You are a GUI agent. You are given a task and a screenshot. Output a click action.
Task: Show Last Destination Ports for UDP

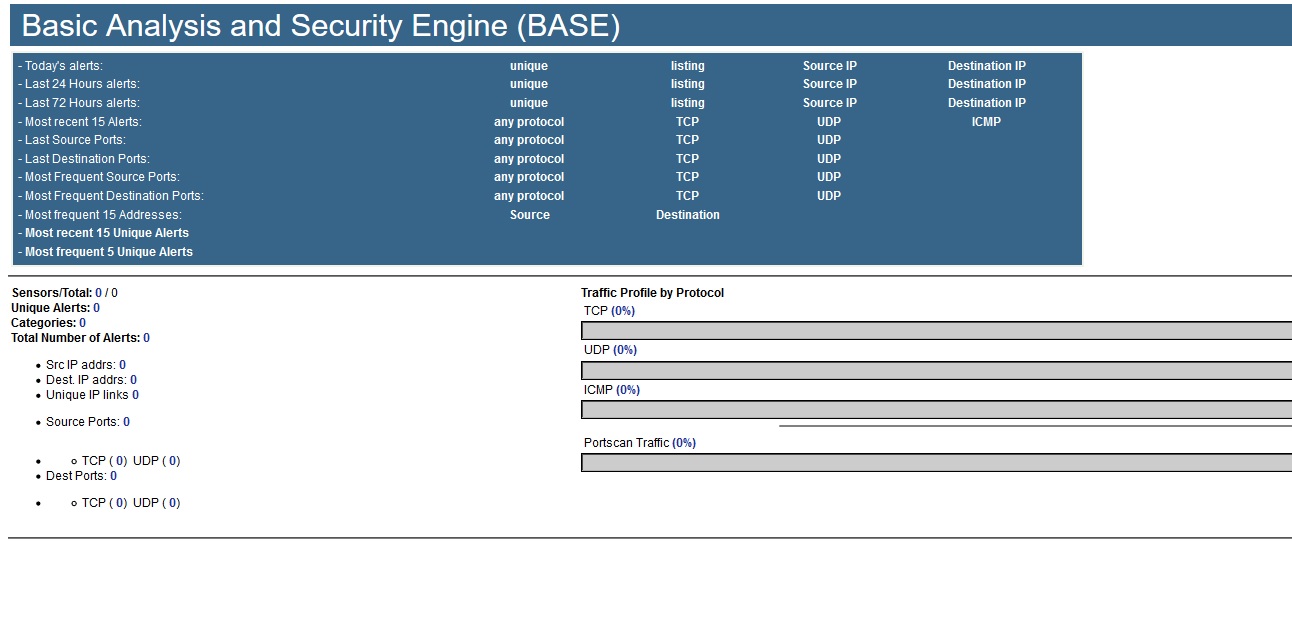point(829,159)
